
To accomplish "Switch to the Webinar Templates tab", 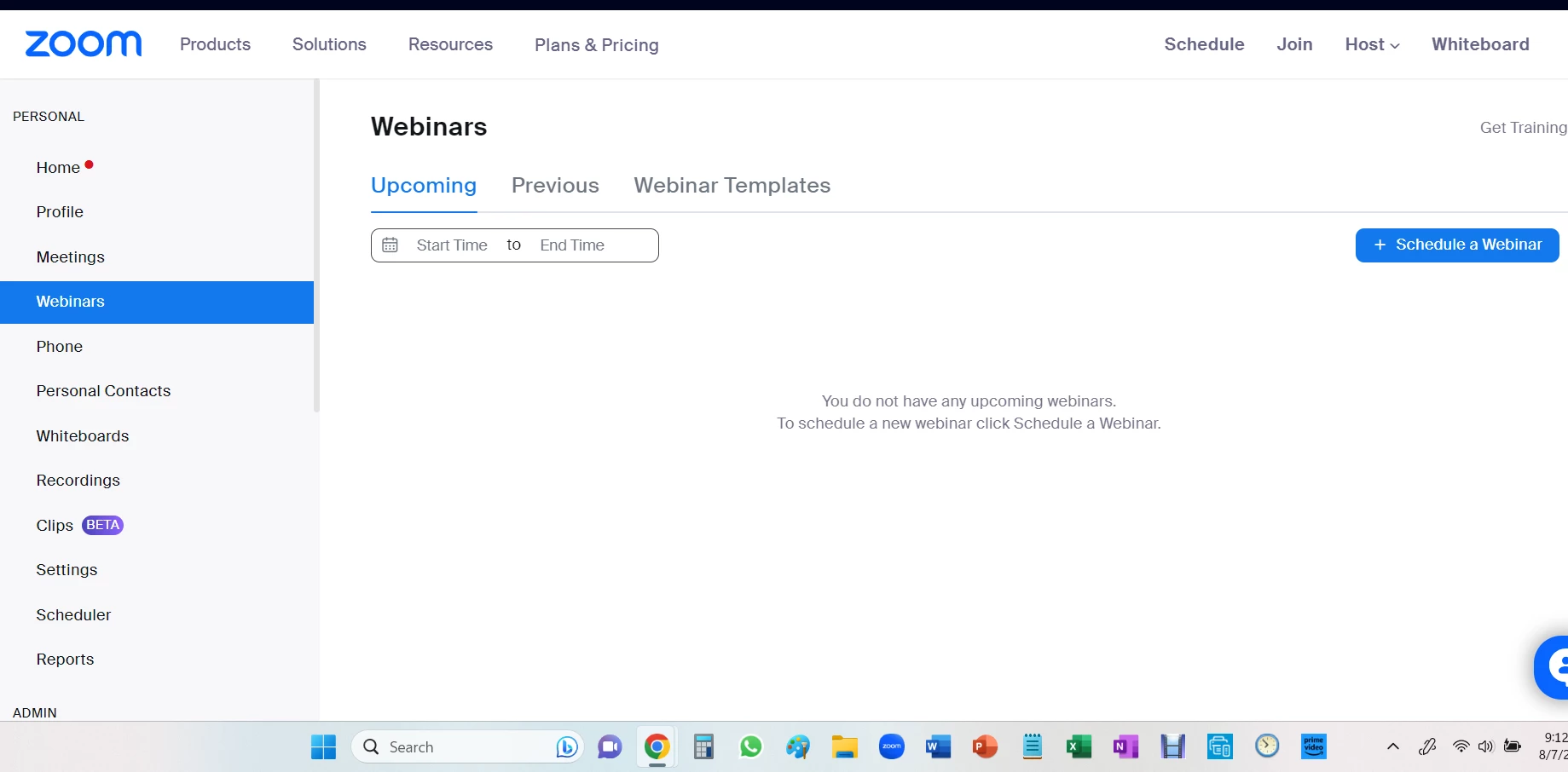I will pyautogui.click(x=732, y=186).
